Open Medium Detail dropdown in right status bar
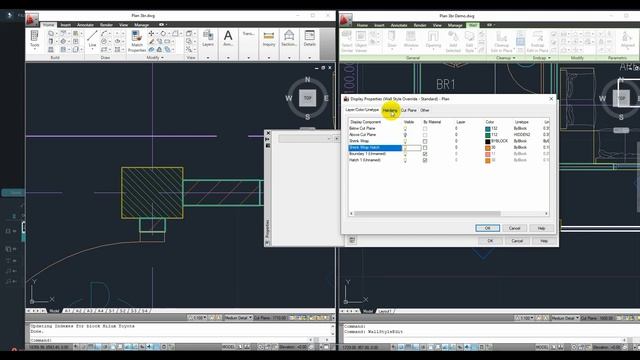640x360 pixels. tap(565, 318)
